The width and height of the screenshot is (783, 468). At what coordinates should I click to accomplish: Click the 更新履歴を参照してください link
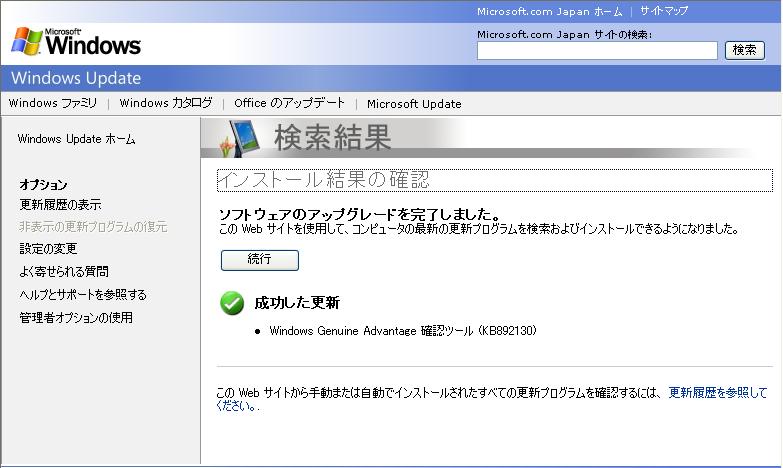(717, 393)
